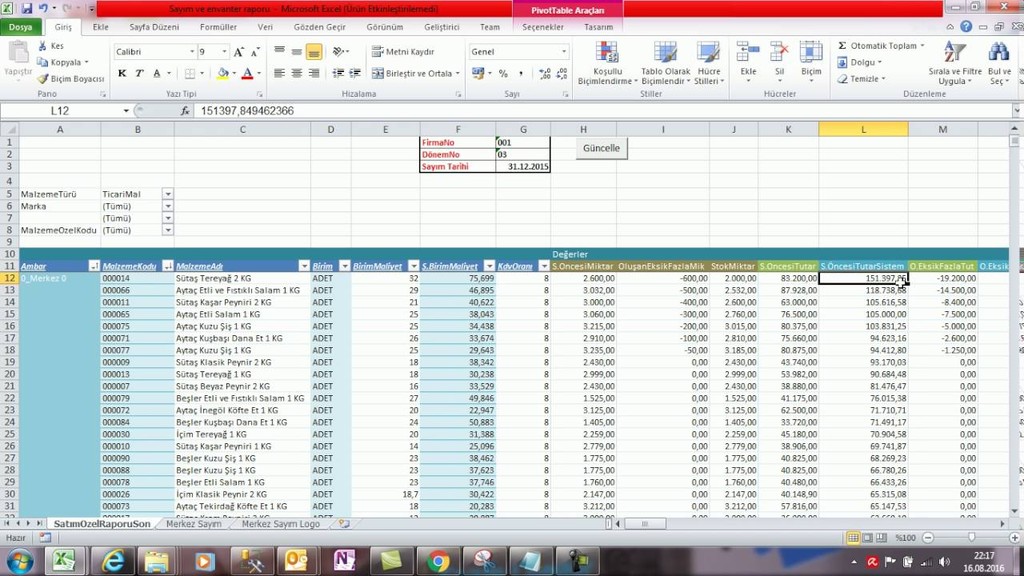Decrease font size with the small A icon
The image size is (1024, 576).
(255, 52)
